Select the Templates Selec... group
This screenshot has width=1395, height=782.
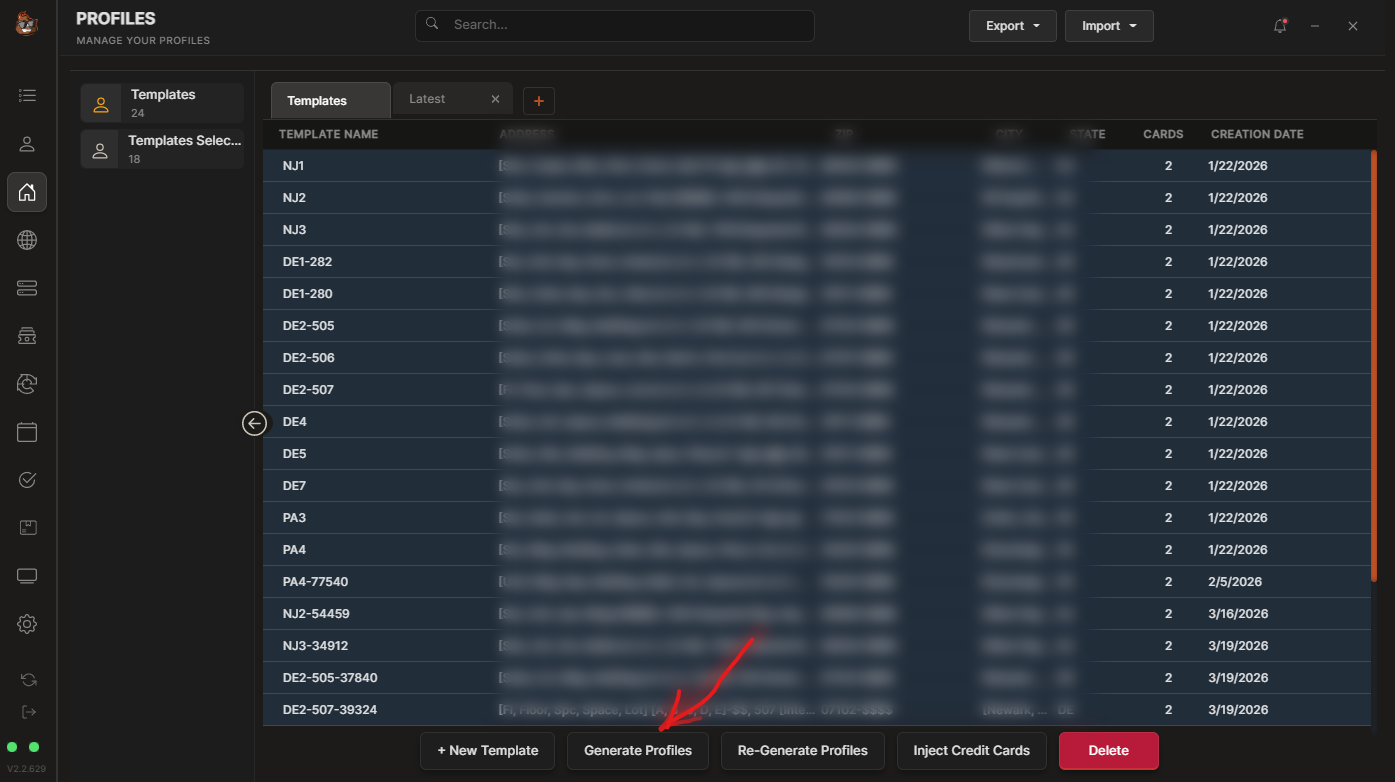click(162, 149)
